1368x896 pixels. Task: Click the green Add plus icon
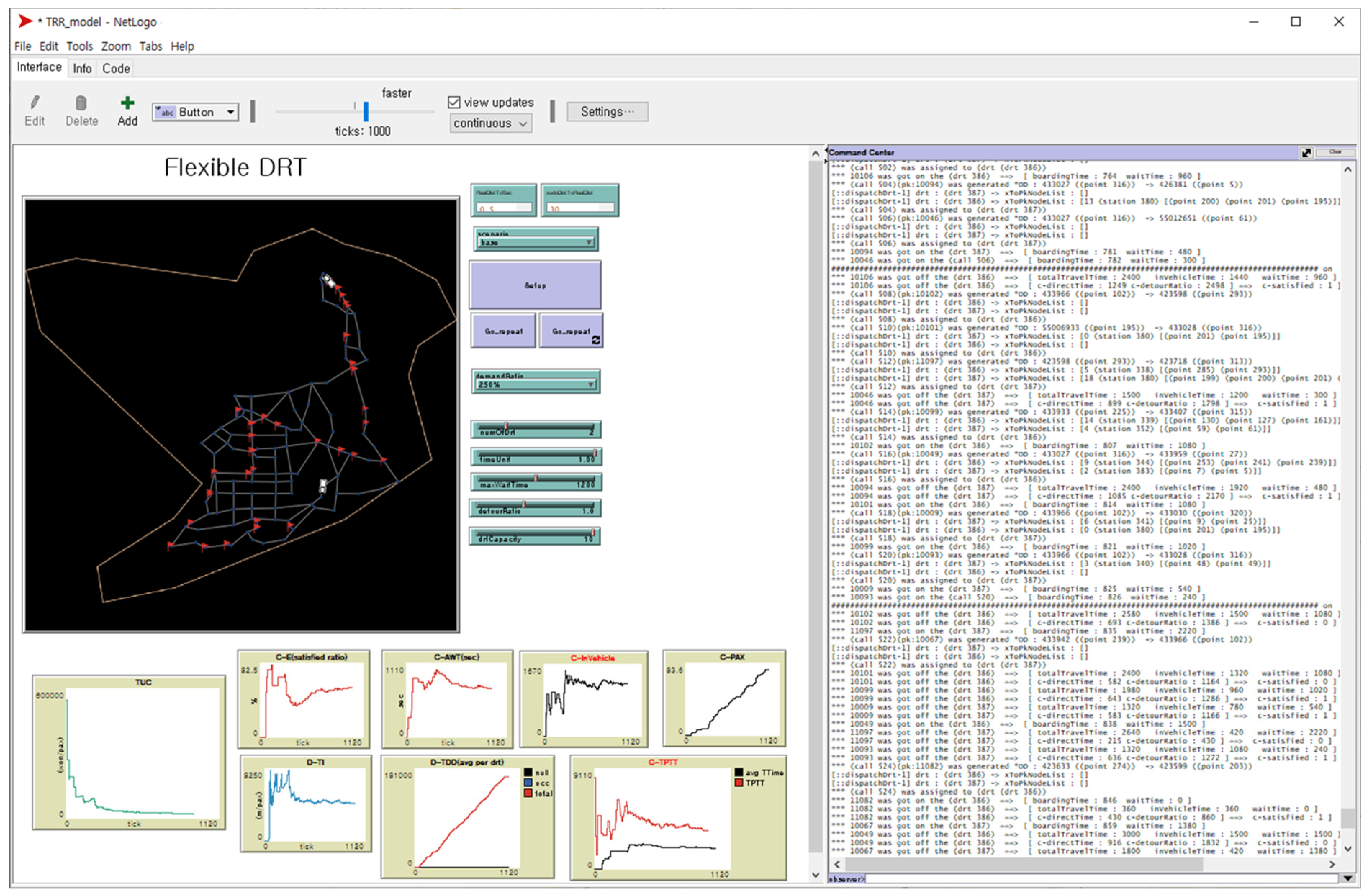[x=127, y=103]
